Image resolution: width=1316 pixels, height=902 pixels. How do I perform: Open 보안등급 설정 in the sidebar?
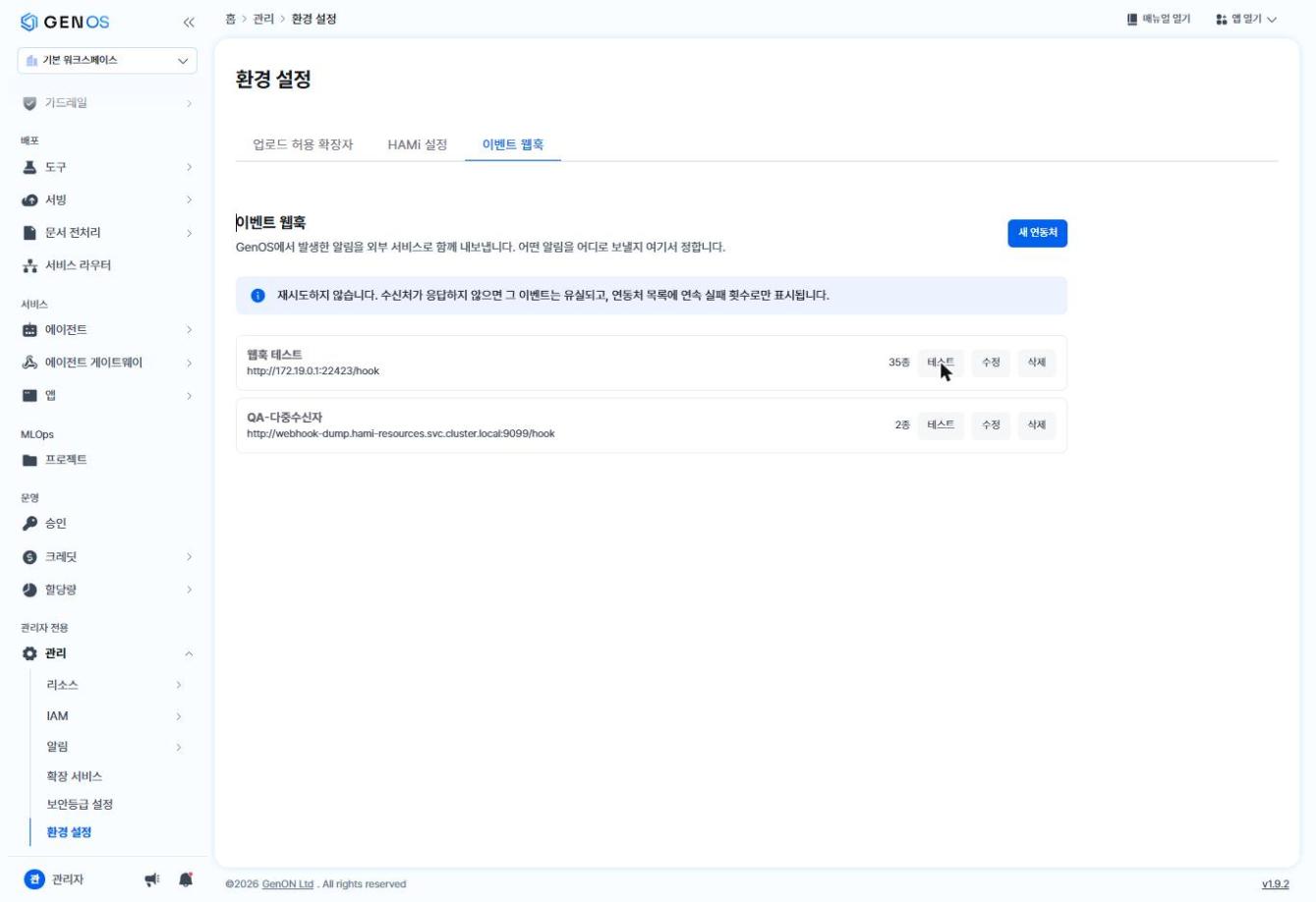(x=80, y=804)
